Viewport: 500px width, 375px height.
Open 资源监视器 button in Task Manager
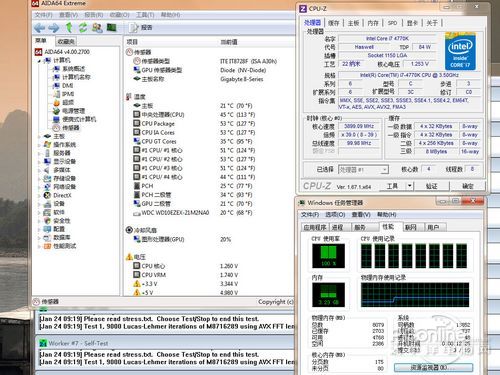433,367
